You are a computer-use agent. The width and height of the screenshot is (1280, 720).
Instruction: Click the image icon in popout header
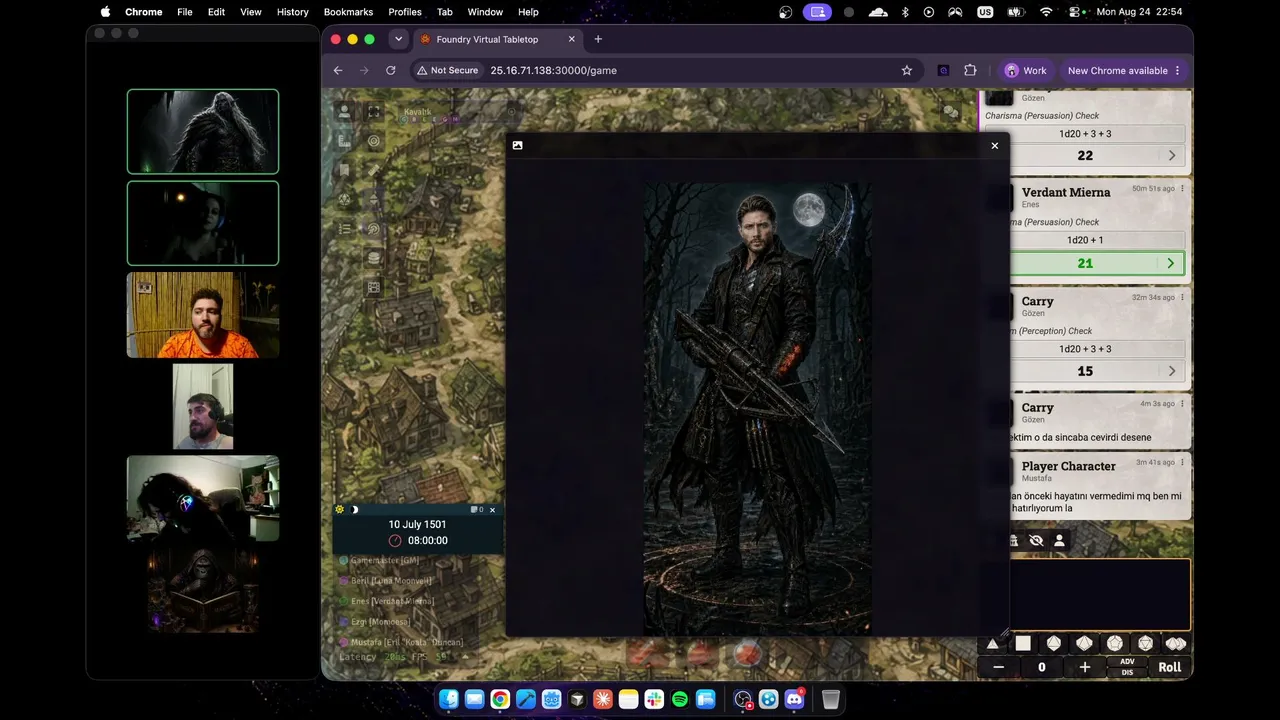pyautogui.click(x=517, y=145)
